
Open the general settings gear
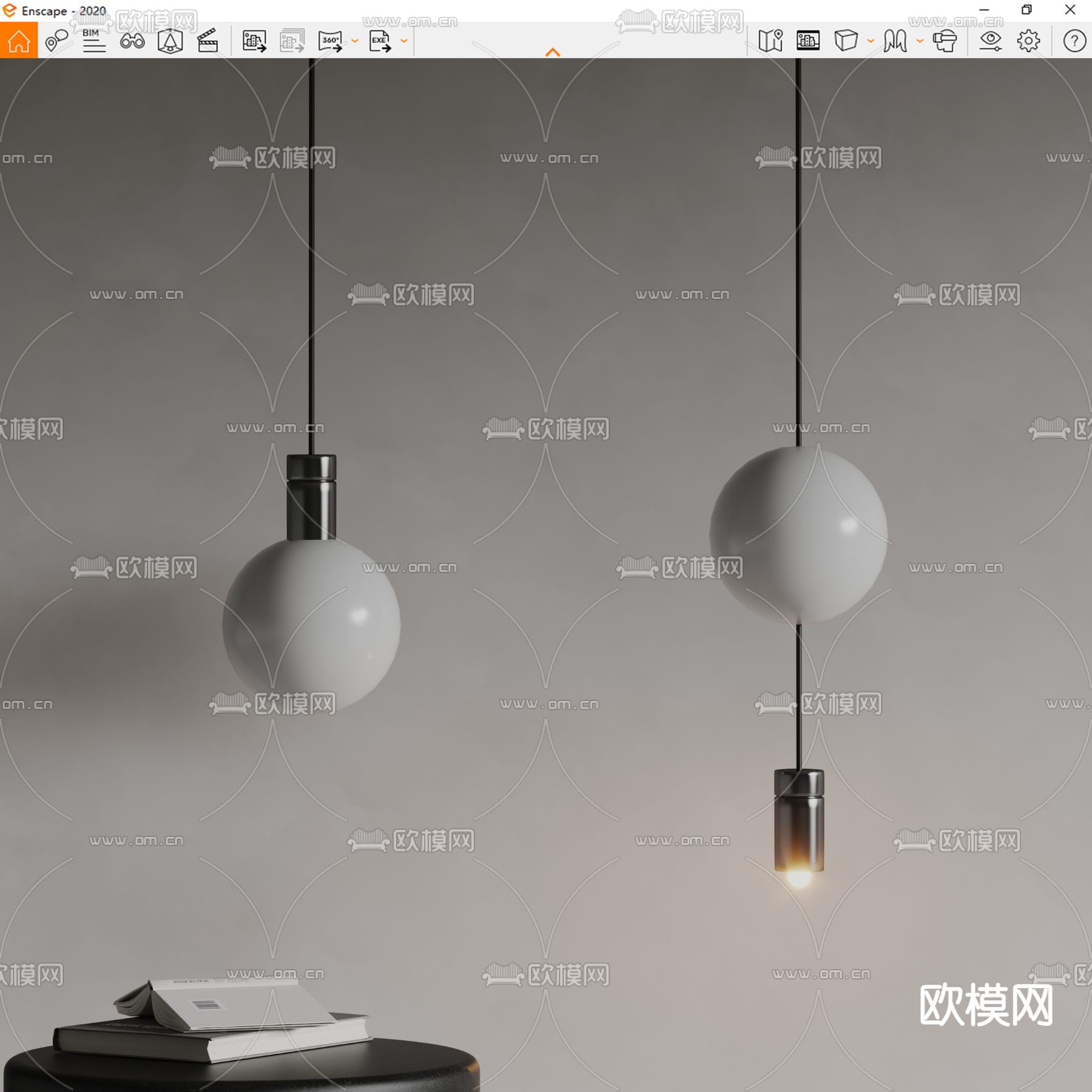click(x=1028, y=41)
